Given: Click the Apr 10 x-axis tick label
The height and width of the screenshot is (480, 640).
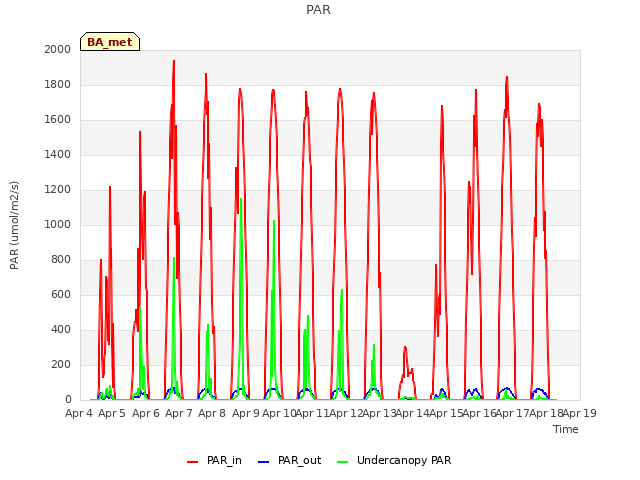Looking at the screenshot, I should [279, 413].
